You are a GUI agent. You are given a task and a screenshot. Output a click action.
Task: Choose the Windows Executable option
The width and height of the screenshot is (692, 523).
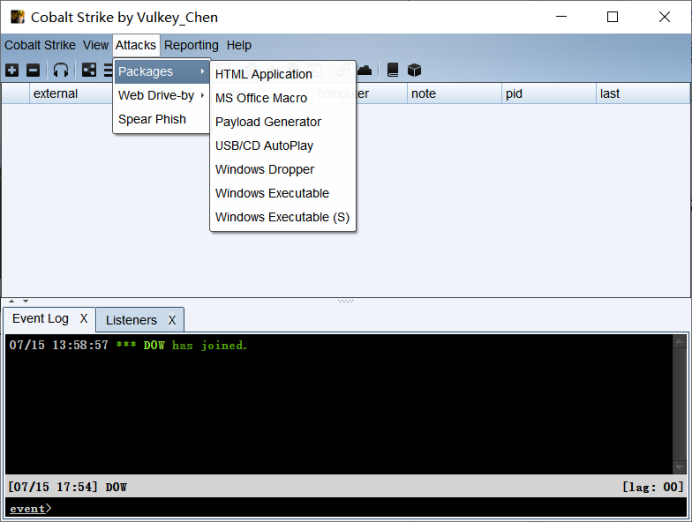283,193
